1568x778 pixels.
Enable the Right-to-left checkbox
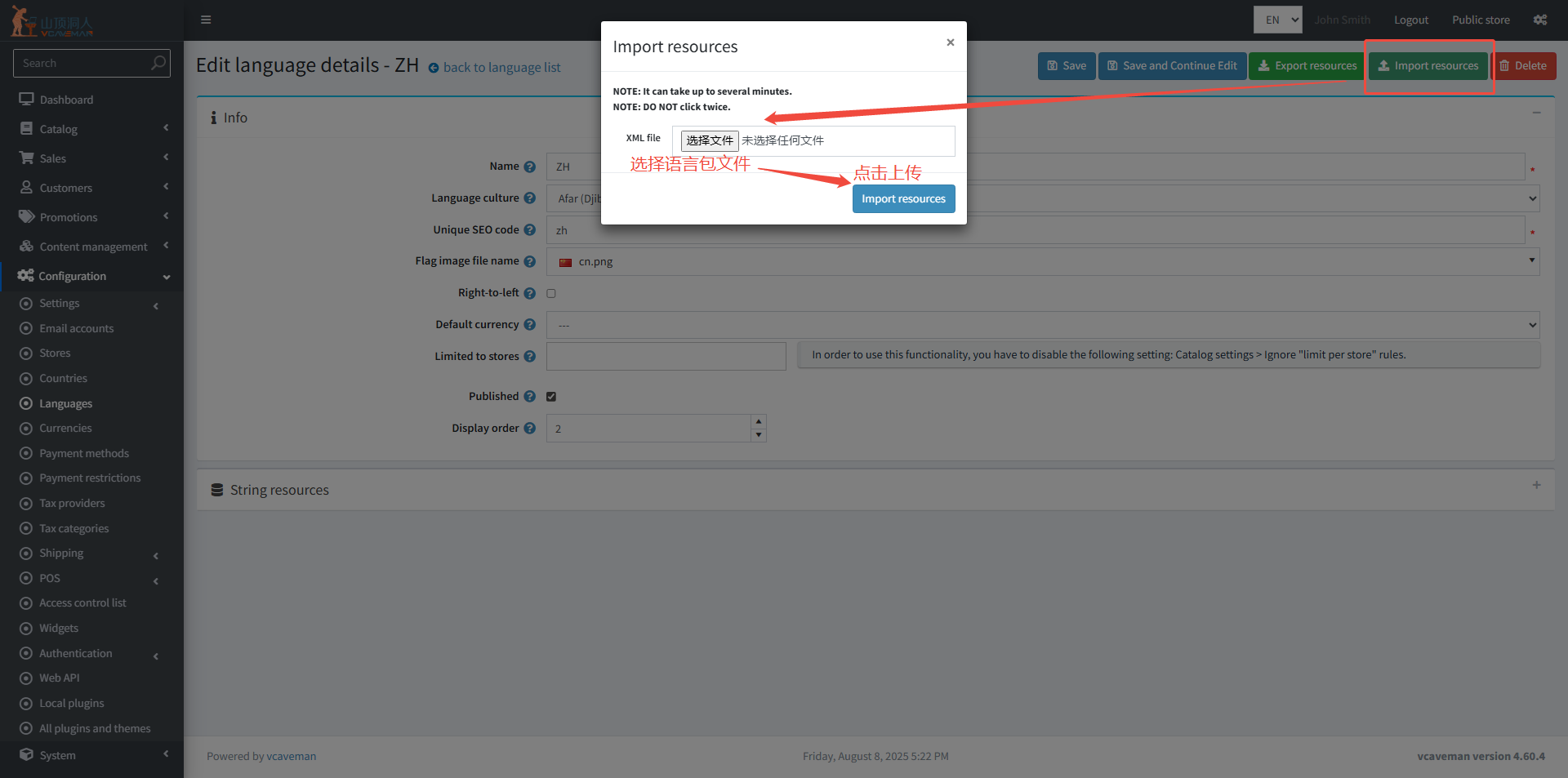(551, 294)
